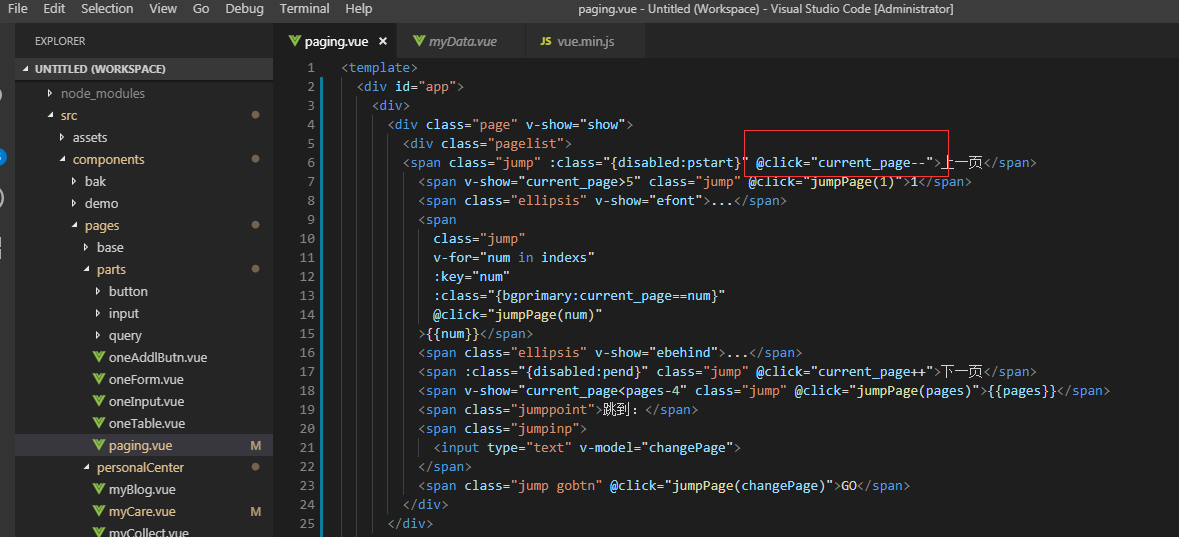Click the v-model="changePage" text in code
This screenshot has width=1179, height=537.
(x=656, y=448)
